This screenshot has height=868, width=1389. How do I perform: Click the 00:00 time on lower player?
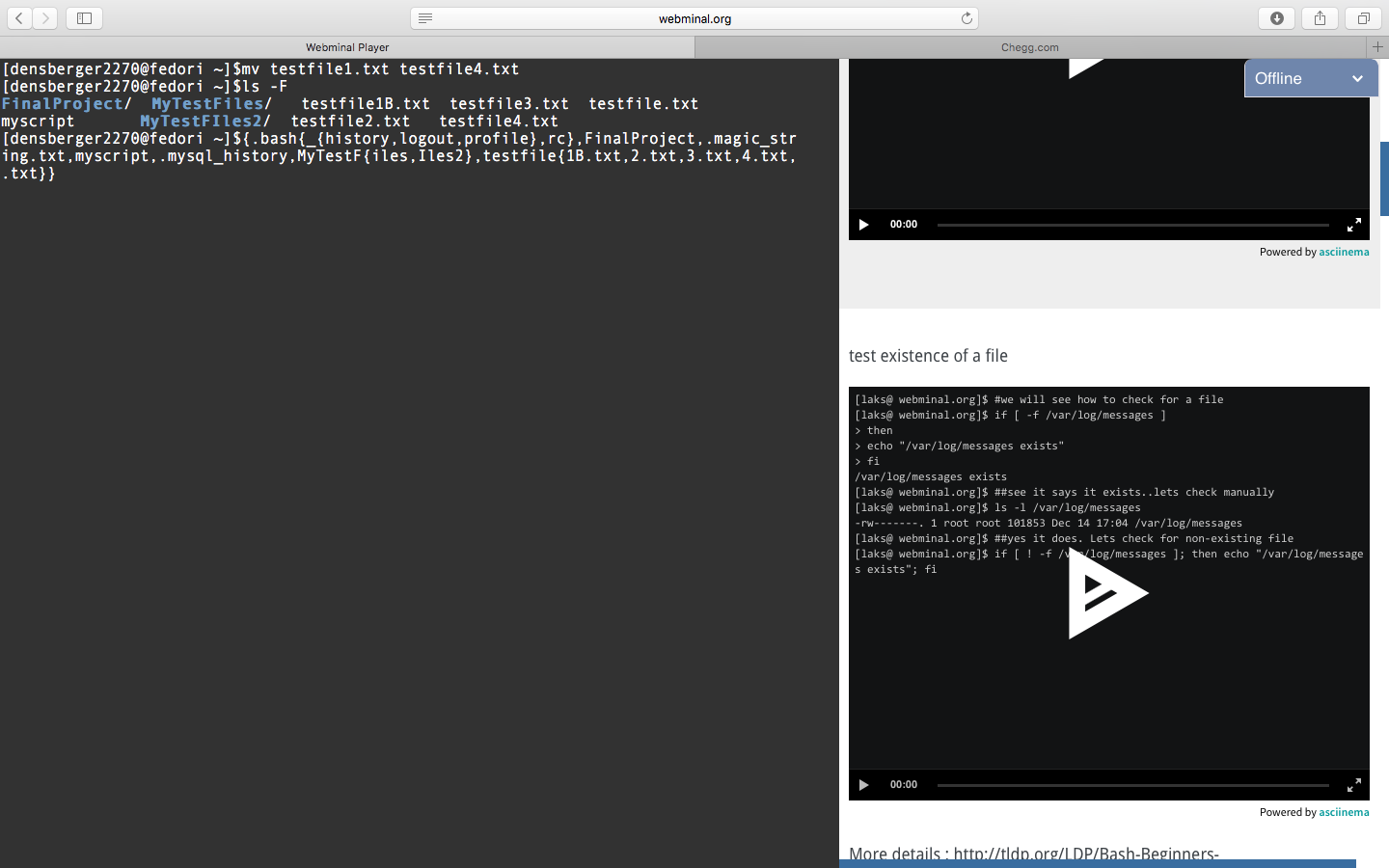[x=904, y=785]
